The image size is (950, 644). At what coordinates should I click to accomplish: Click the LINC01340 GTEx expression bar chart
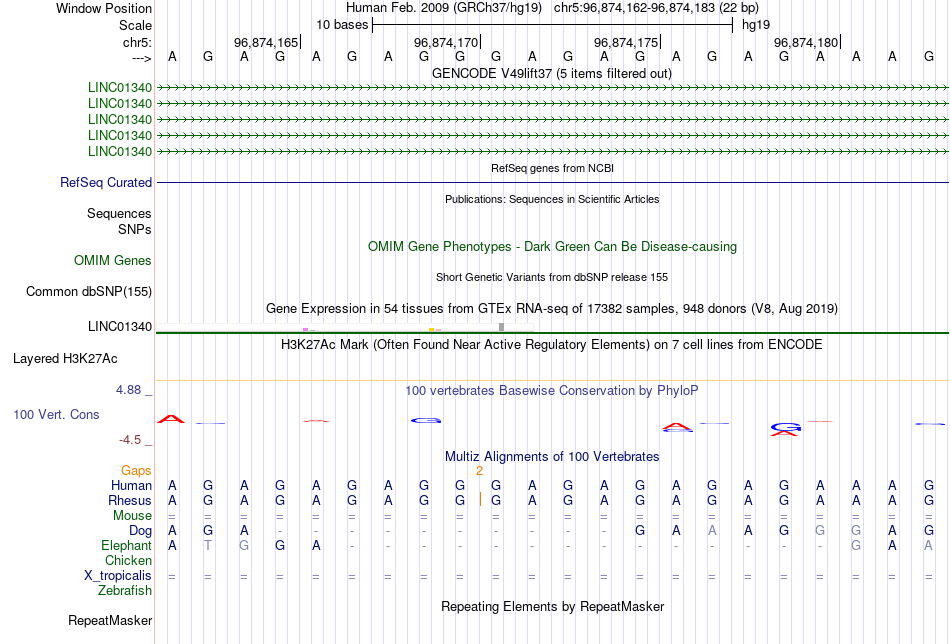[345, 328]
